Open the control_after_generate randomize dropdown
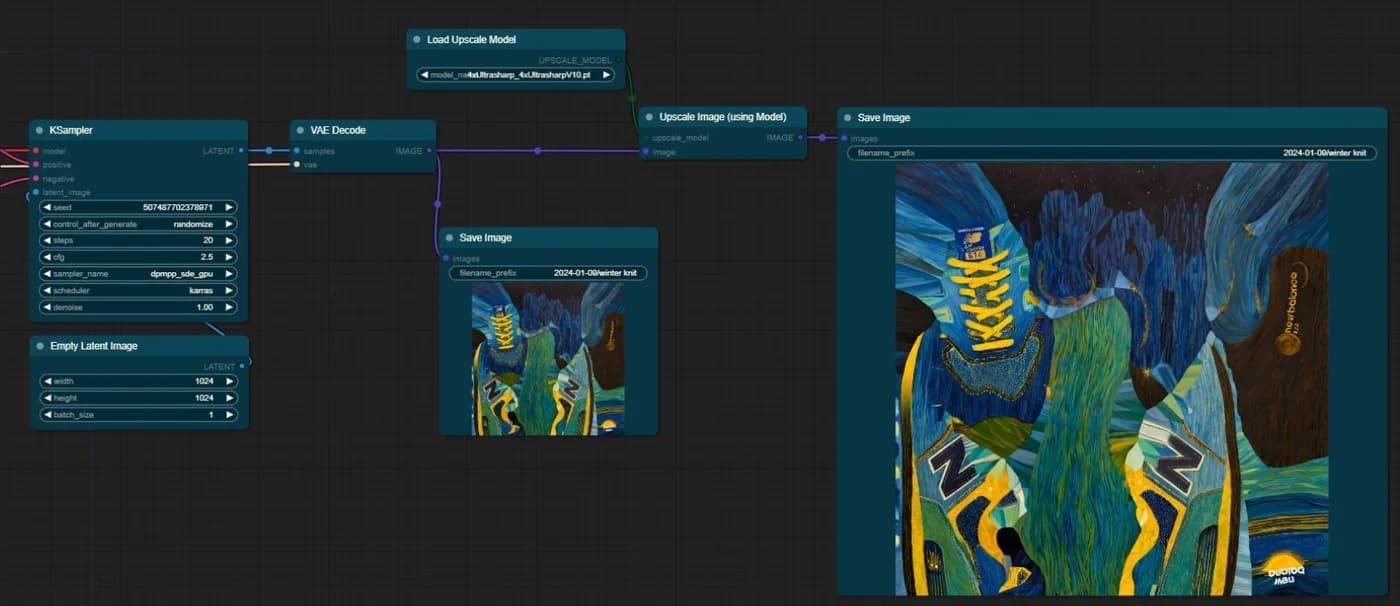This screenshot has height=606, width=1400. pos(138,224)
